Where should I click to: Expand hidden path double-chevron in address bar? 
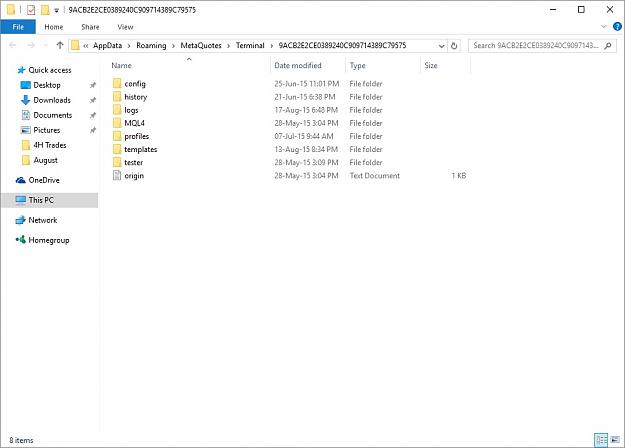pos(86,46)
